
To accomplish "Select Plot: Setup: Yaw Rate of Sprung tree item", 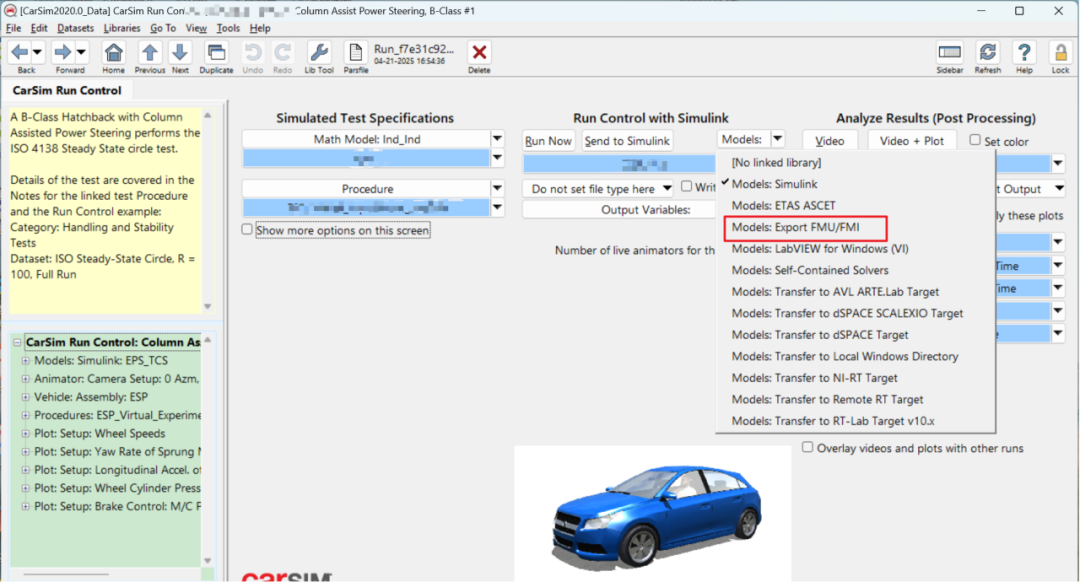I will point(117,452).
